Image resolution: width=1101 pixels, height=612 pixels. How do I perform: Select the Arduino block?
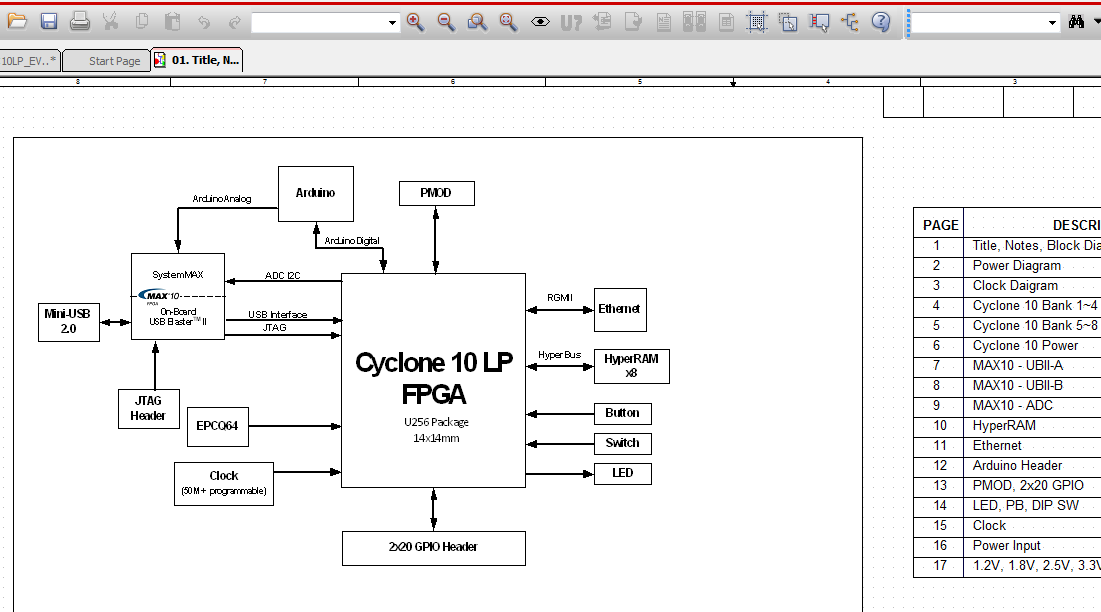(315, 194)
